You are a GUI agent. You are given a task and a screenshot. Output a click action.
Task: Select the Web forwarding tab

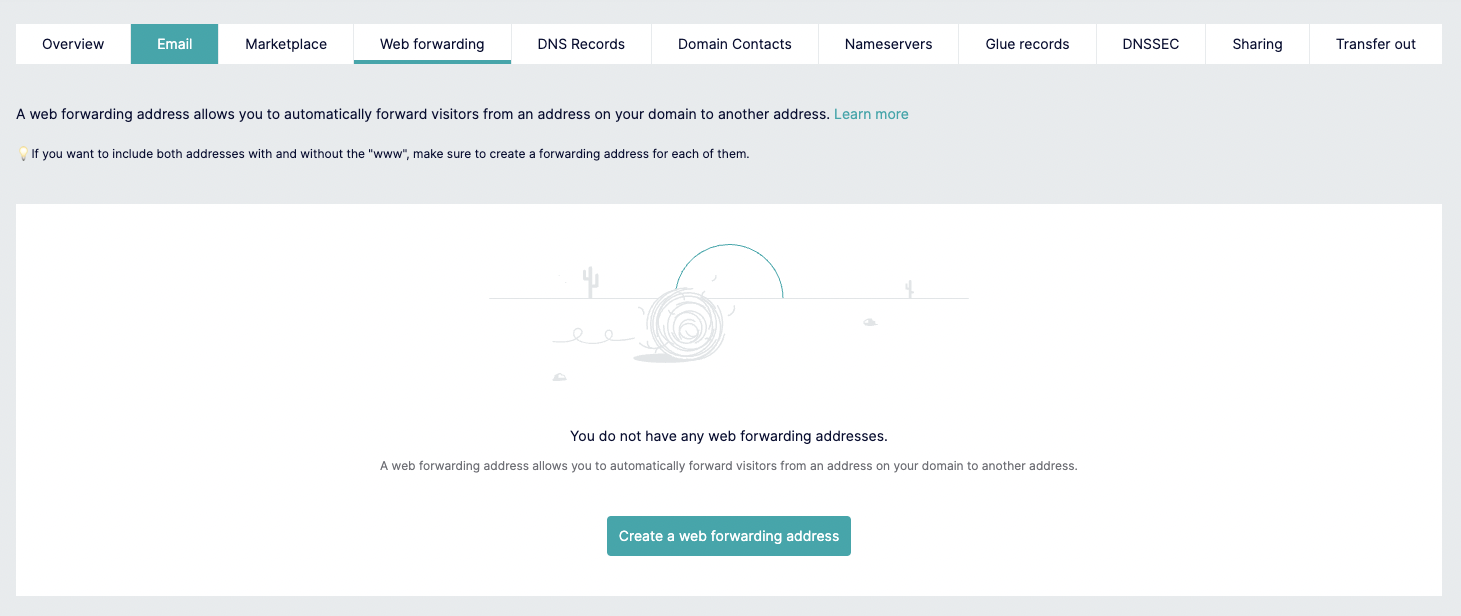pos(432,44)
